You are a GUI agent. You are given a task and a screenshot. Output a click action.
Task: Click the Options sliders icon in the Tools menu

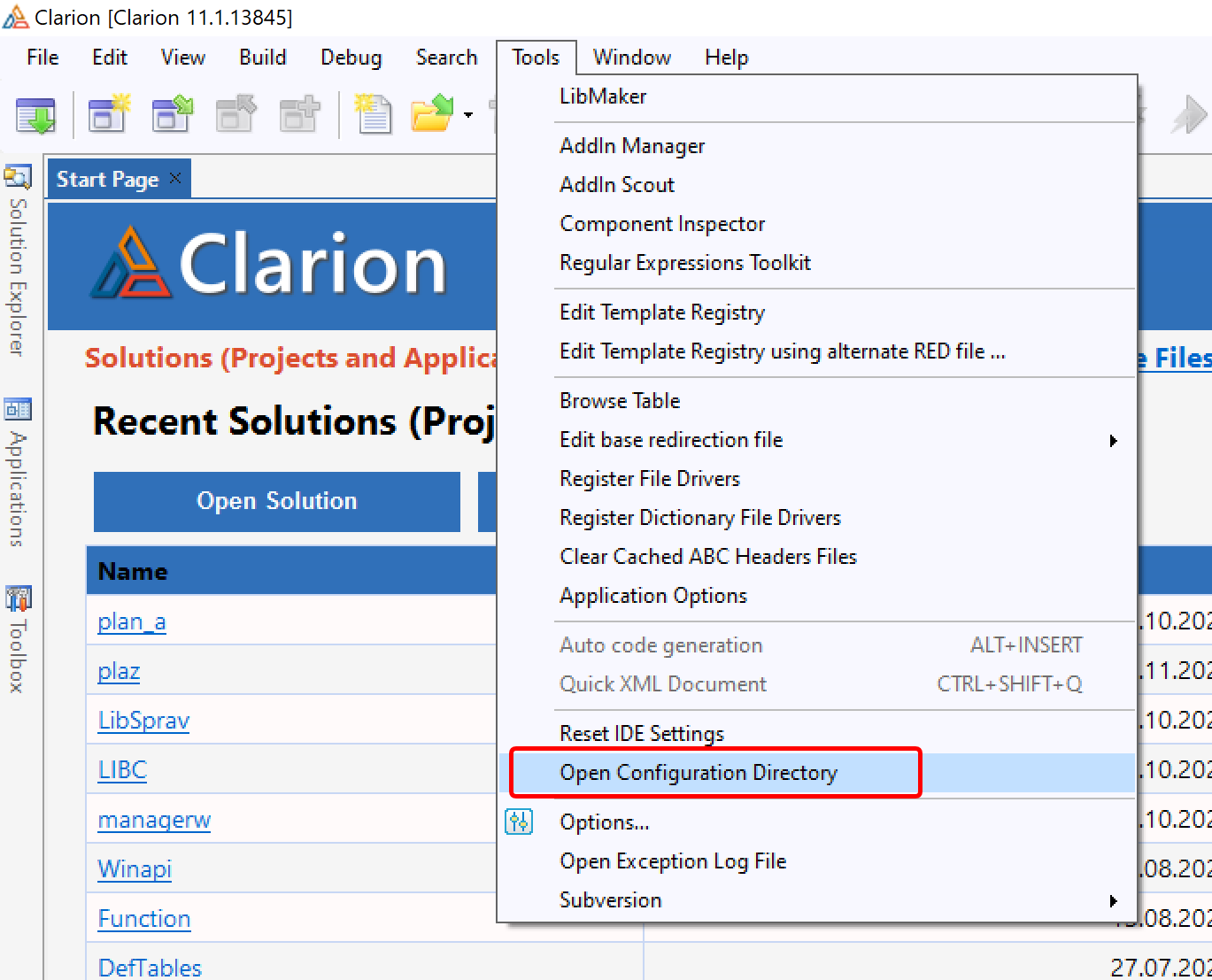519,822
